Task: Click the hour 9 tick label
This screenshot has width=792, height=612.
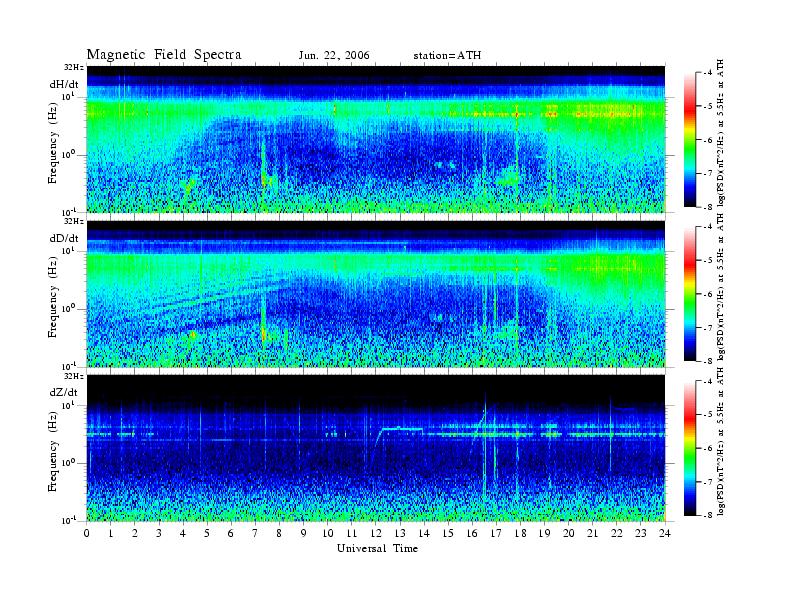Action: (x=304, y=534)
